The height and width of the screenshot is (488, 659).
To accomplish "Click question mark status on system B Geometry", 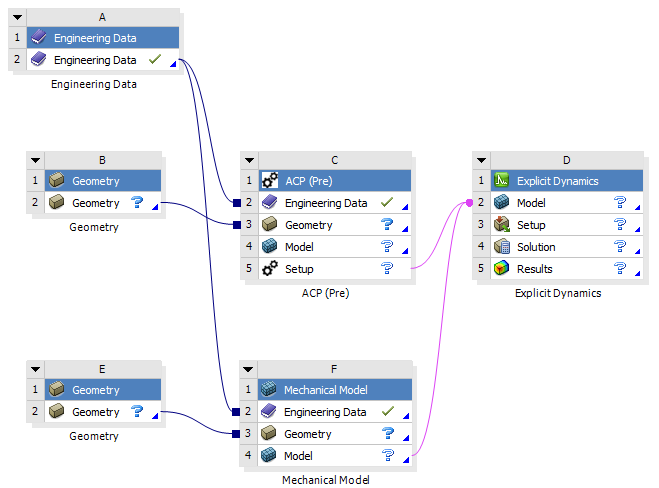I will click(x=137, y=202).
